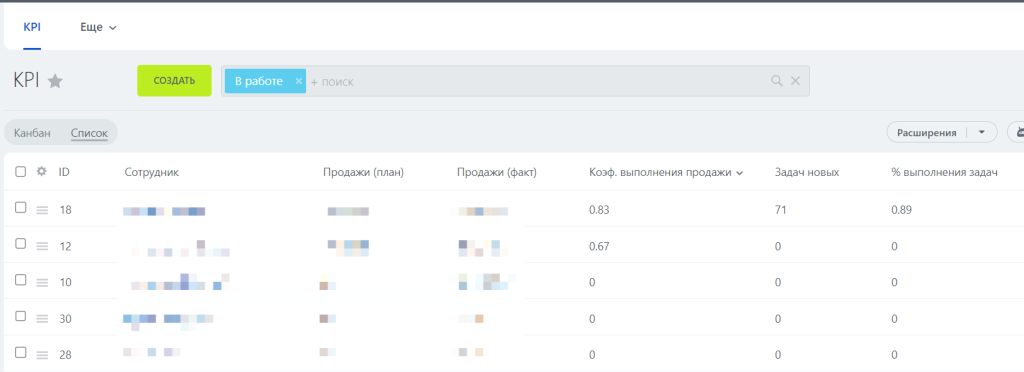Switch to Канбан view
The image size is (1024, 372).
(32, 132)
